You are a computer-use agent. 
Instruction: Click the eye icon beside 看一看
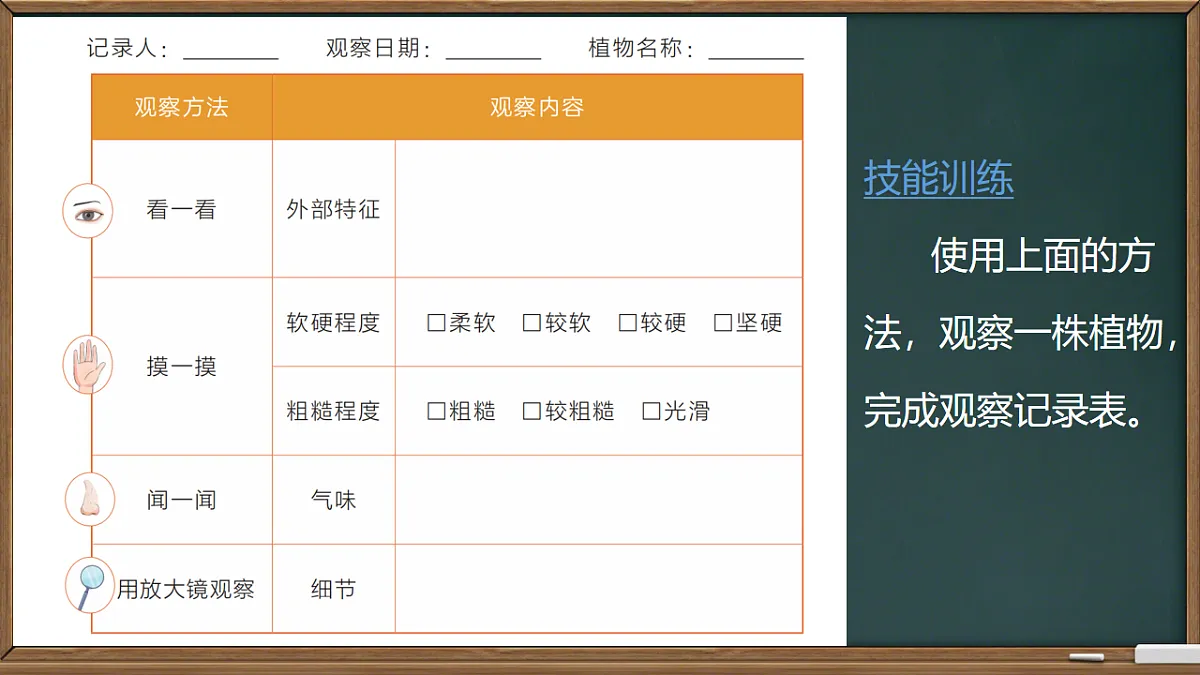point(88,211)
